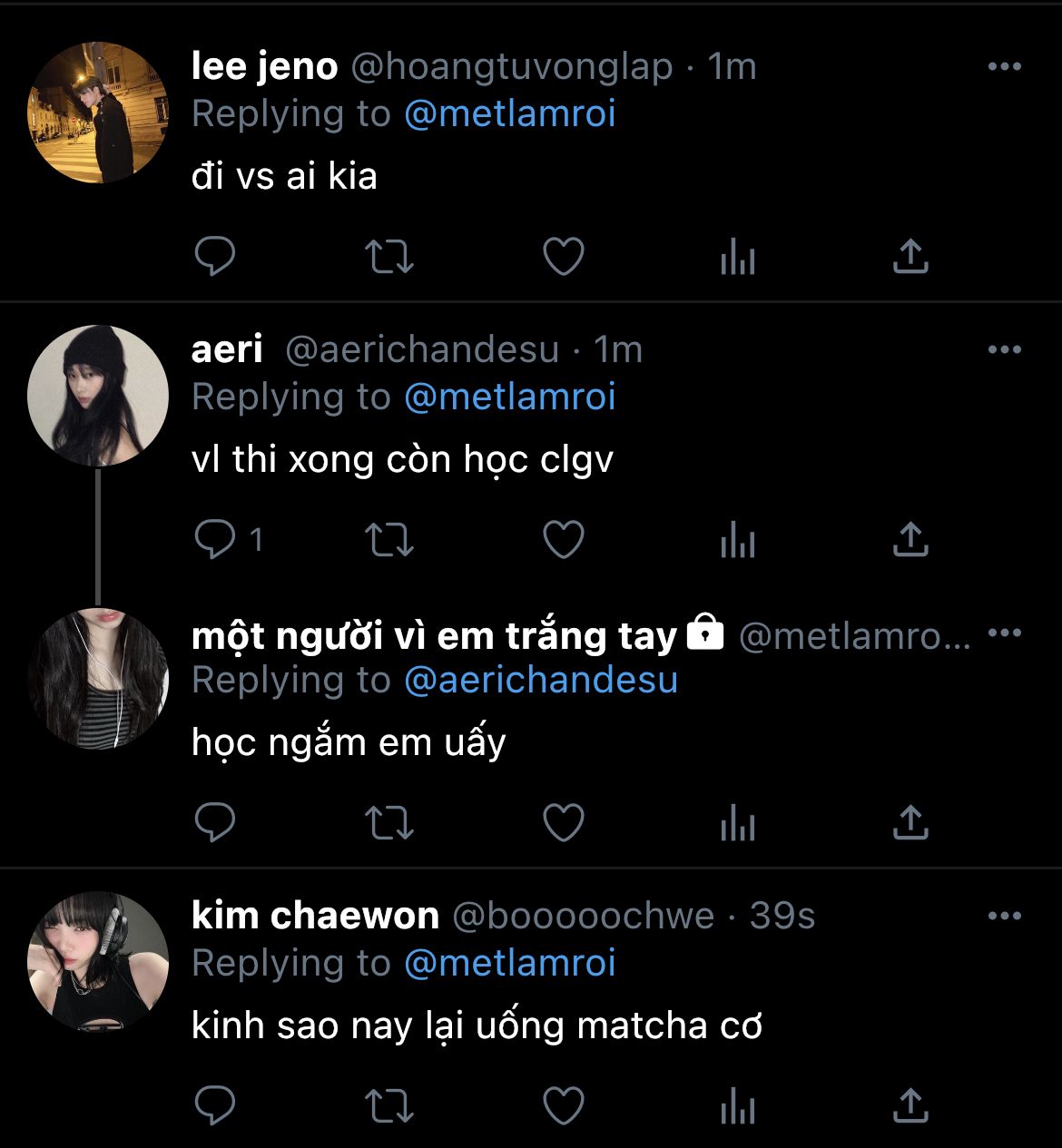Open more options on lee jeno's tweet
The height and width of the screenshot is (1148, 1062).
1004,66
